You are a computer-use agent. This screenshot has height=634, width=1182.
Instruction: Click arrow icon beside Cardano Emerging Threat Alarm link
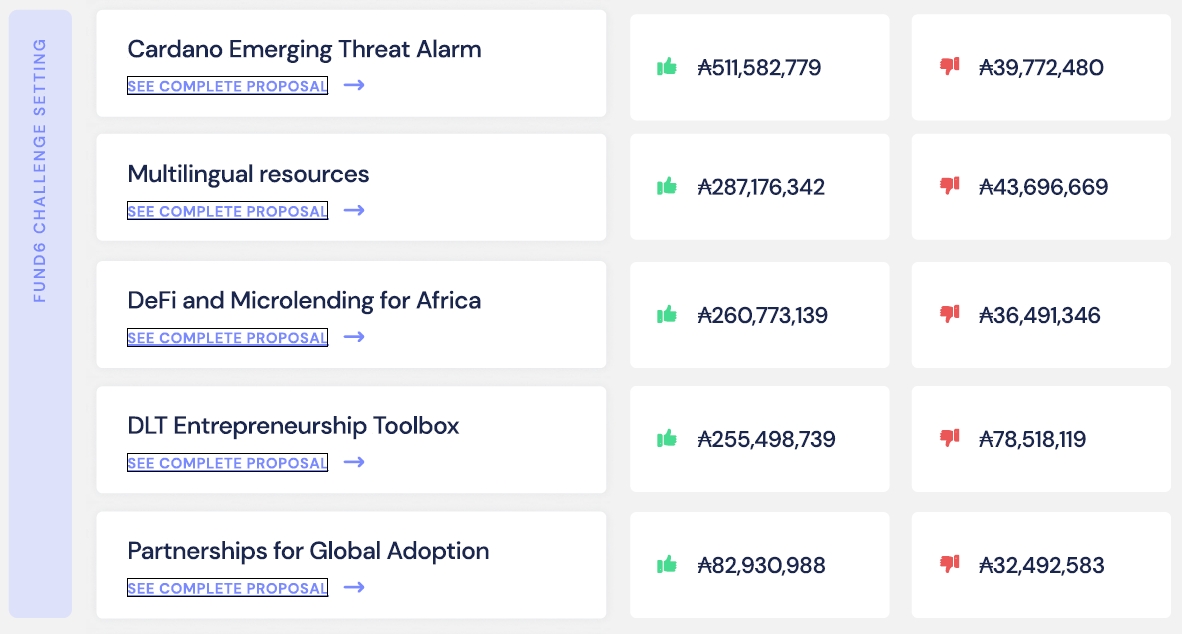pyautogui.click(x=354, y=85)
